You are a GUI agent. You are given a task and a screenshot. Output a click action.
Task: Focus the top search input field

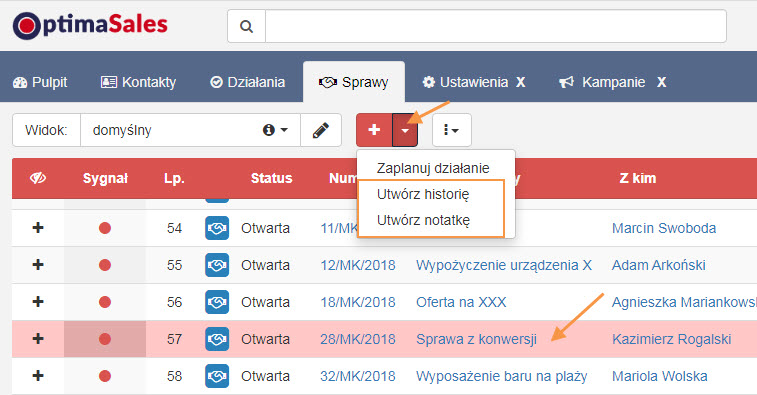point(496,26)
